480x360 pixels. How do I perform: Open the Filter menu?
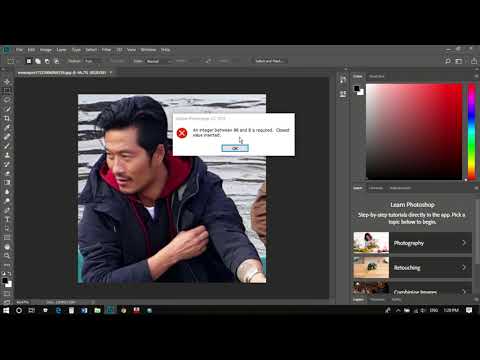[106, 50]
